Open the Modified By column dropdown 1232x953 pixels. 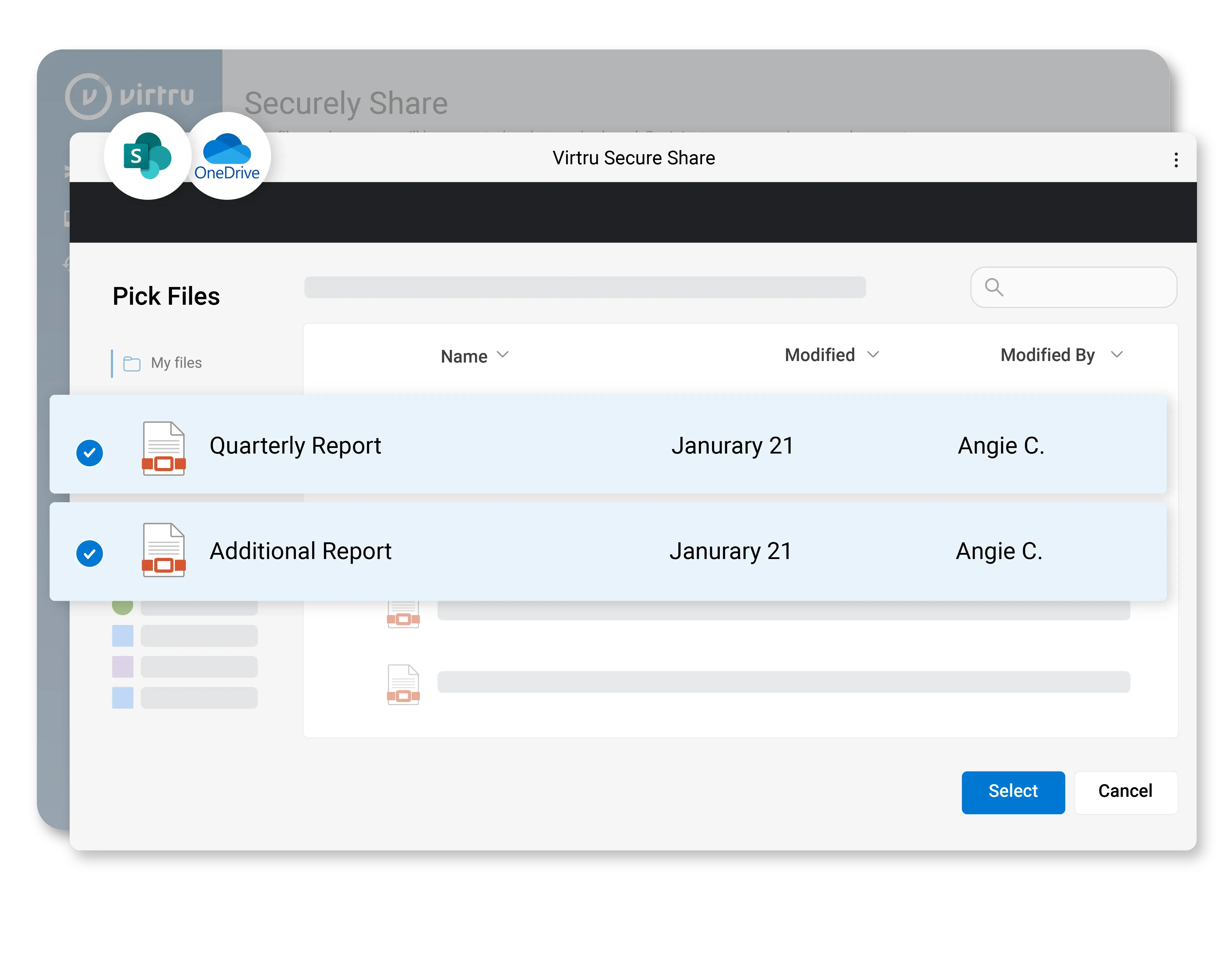point(1116,355)
